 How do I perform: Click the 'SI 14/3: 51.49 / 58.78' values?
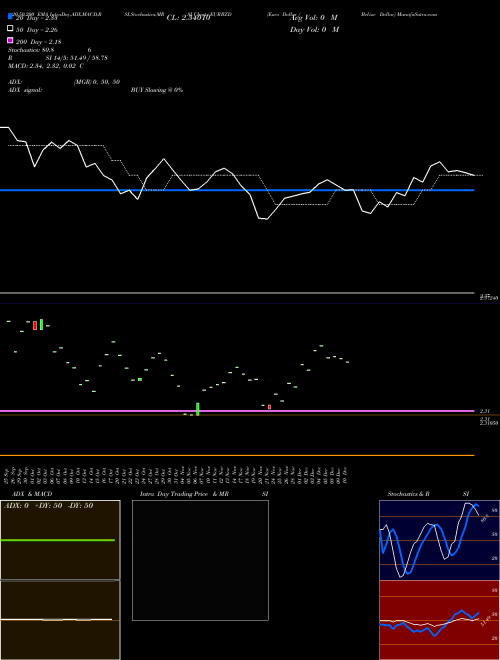click(x=76, y=58)
